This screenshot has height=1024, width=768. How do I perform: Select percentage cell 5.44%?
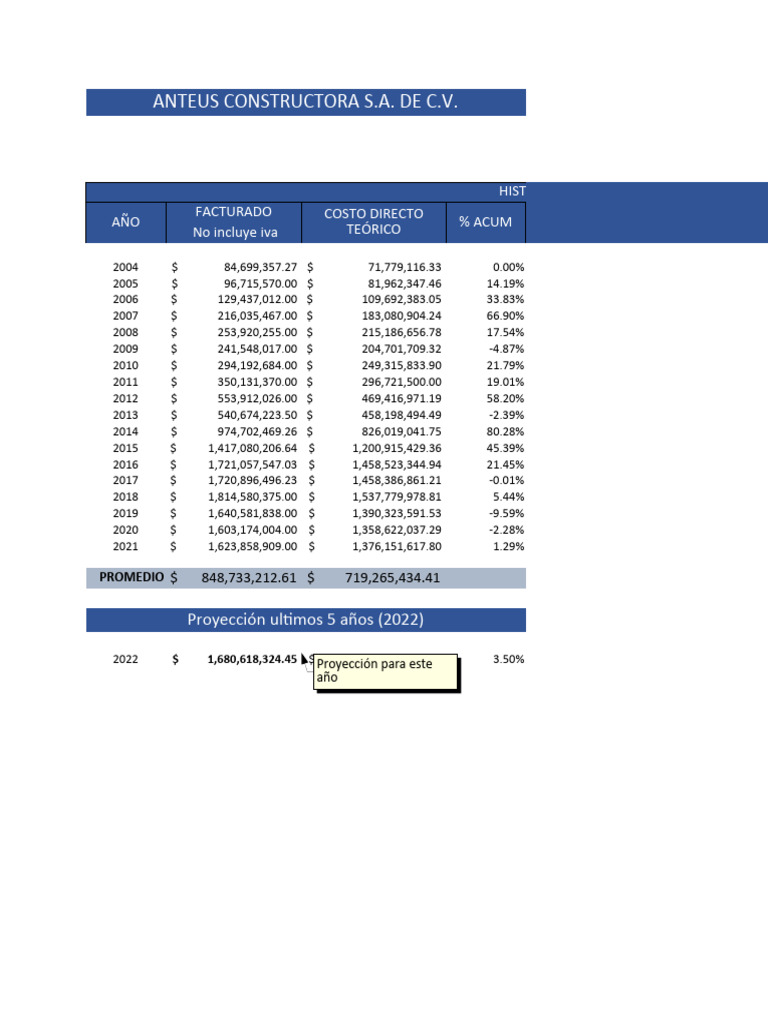[x=508, y=497]
